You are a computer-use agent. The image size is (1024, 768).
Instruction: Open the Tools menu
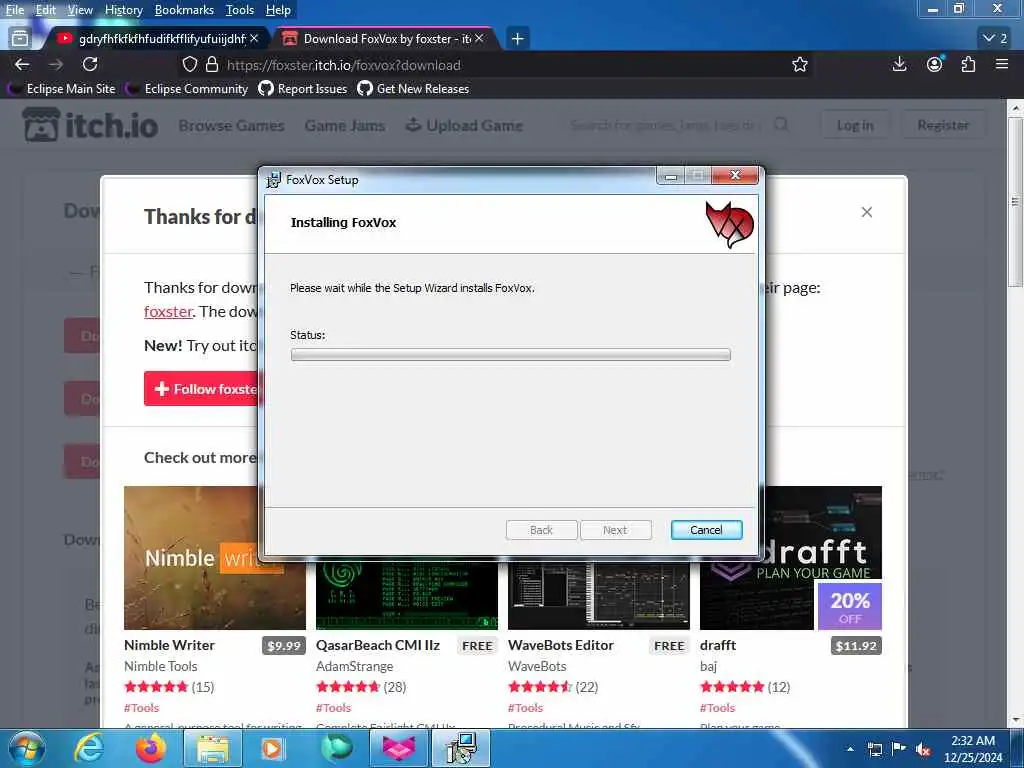pyautogui.click(x=240, y=10)
